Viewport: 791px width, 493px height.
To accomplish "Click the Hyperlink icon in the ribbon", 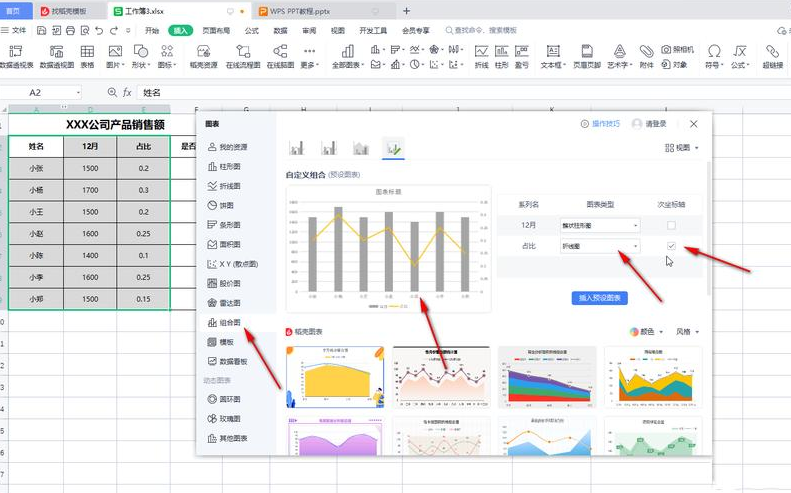I will (772, 51).
